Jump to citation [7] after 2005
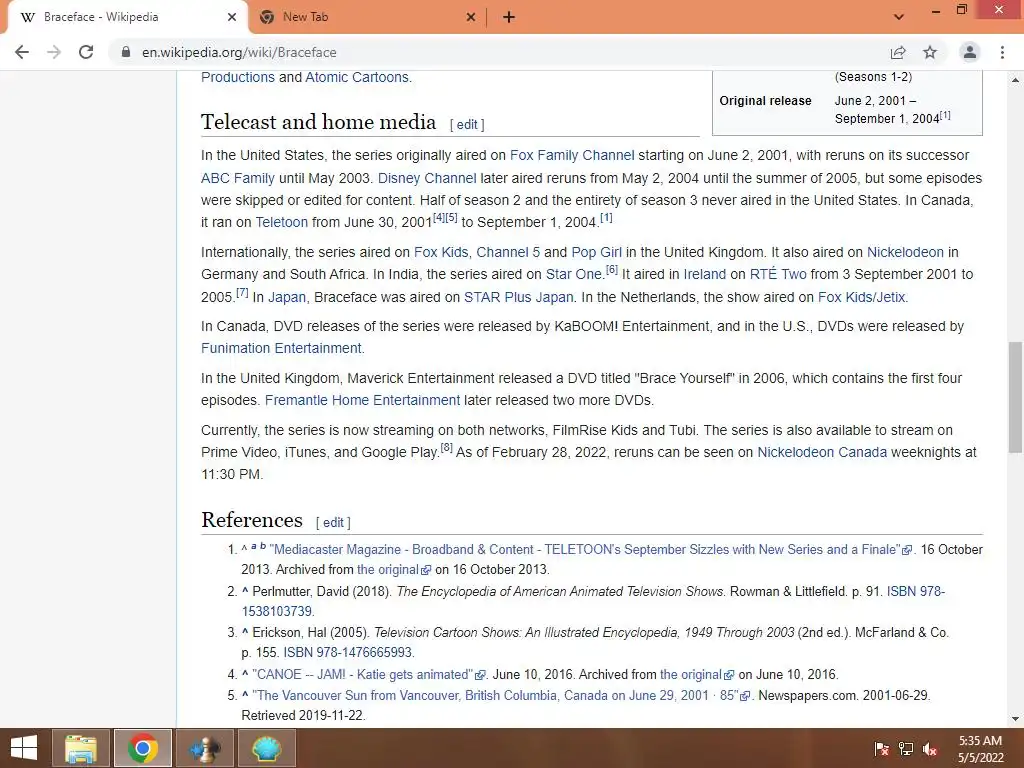 [x=242, y=292]
